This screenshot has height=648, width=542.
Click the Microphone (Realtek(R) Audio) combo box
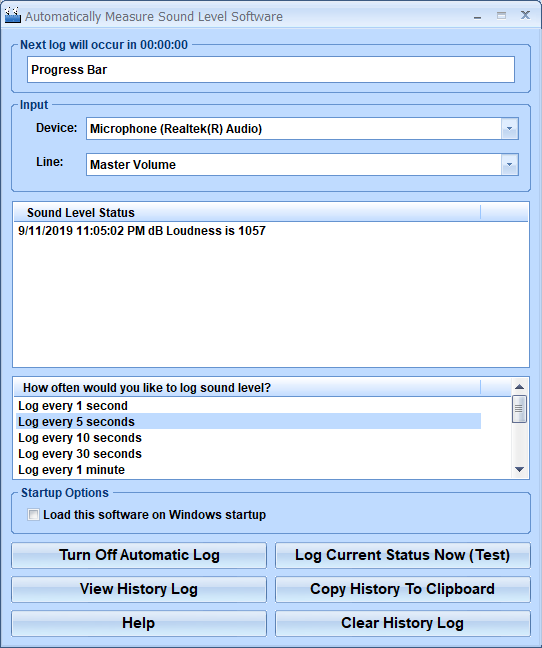click(x=302, y=129)
